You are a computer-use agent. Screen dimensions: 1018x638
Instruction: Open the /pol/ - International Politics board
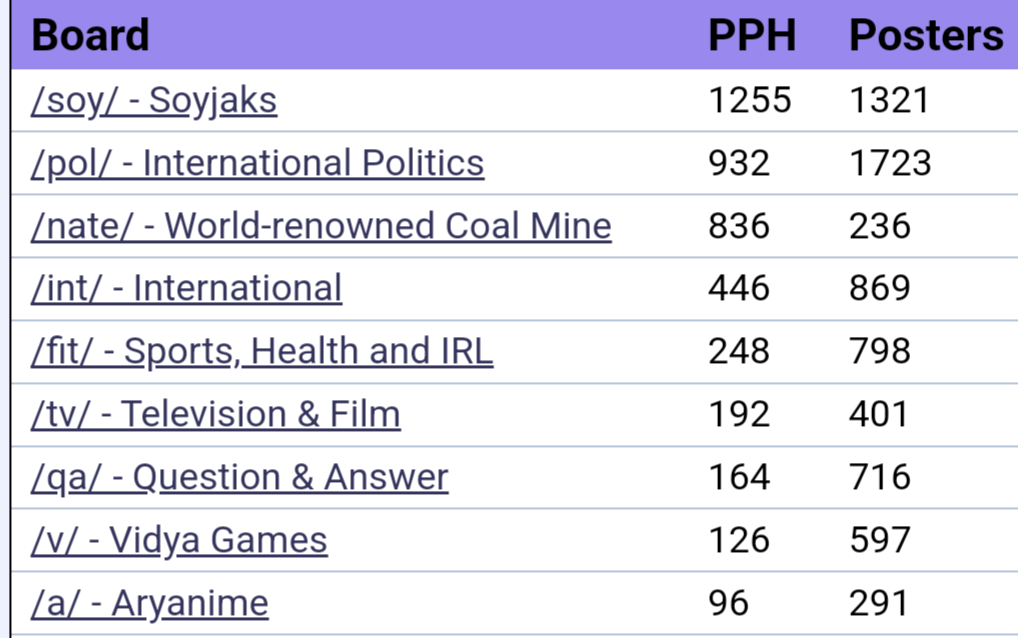(257, 163)
